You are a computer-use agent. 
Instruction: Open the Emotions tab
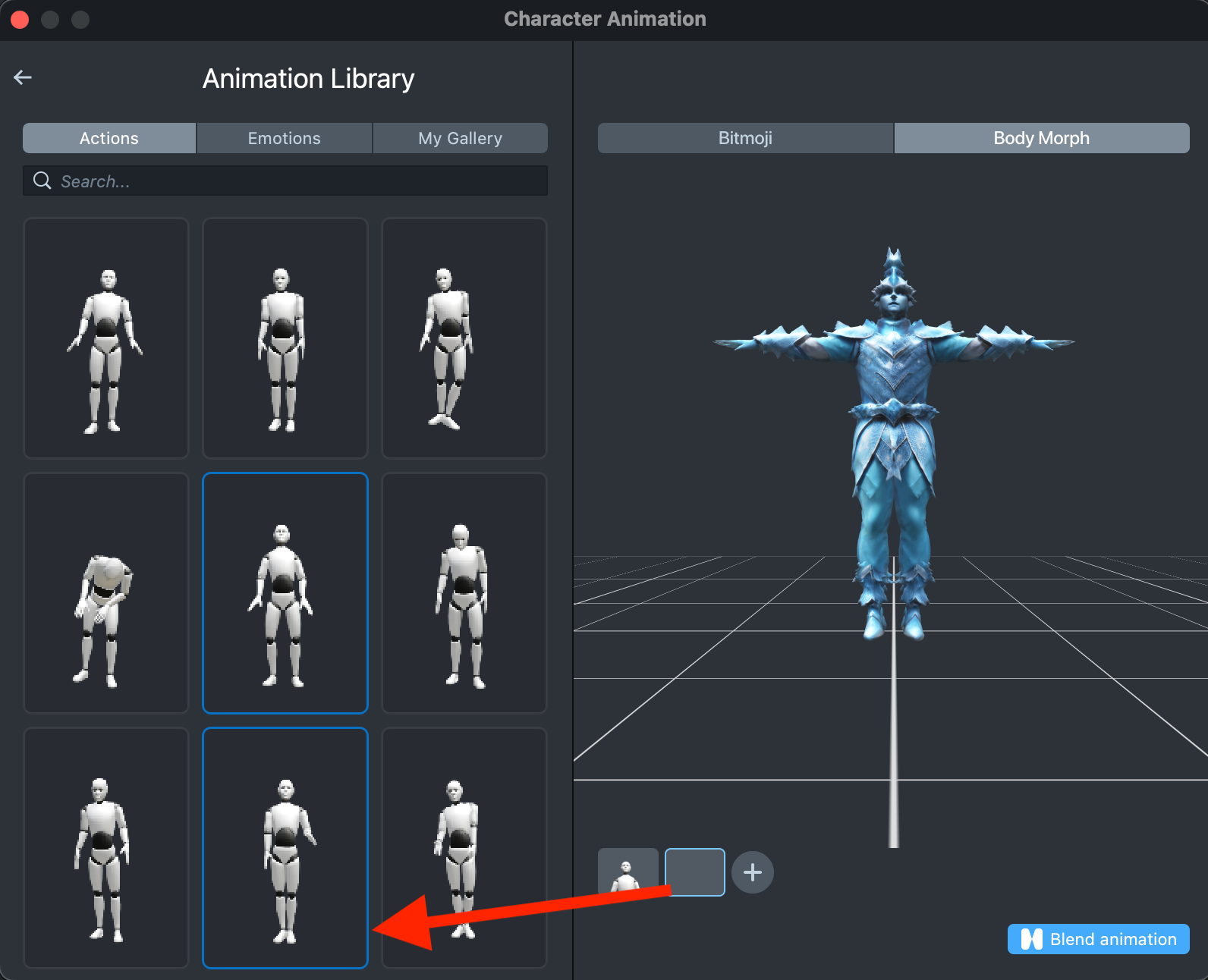(285, 138)
